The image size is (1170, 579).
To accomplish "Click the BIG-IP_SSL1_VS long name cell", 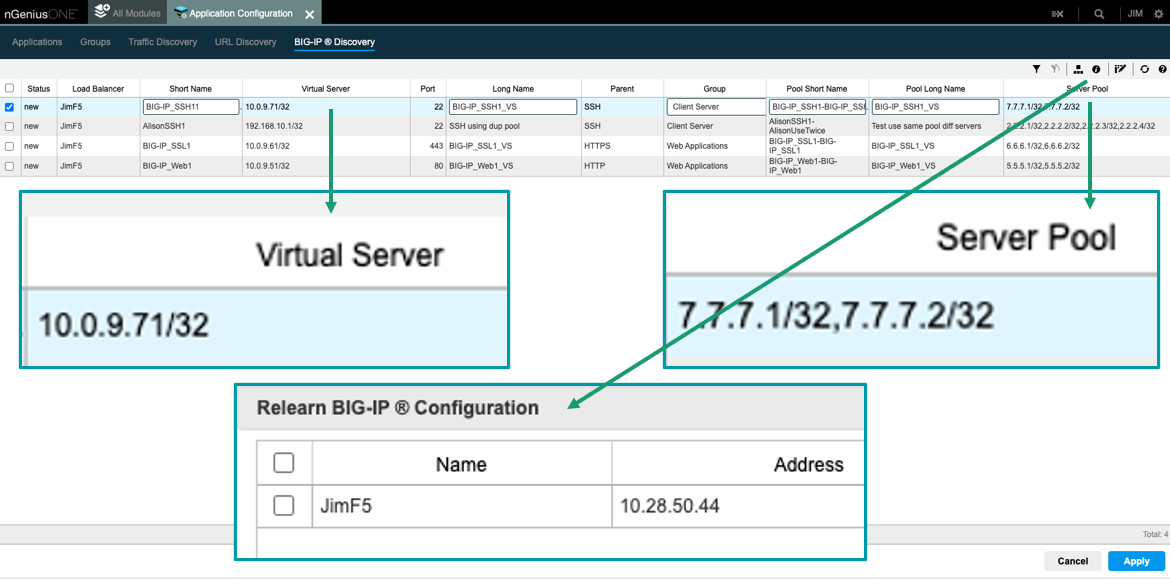I will click(513, 145).
